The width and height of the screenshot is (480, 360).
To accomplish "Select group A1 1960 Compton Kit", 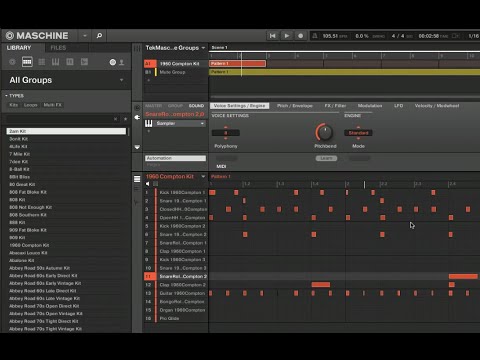I will point(176,64).
